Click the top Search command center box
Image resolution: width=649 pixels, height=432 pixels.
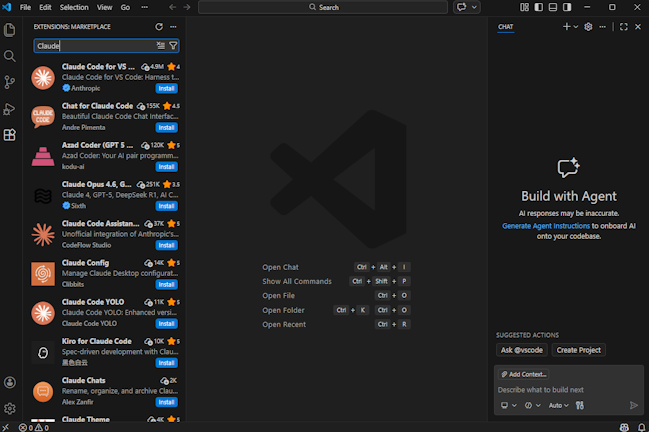(x=323, y=7)
